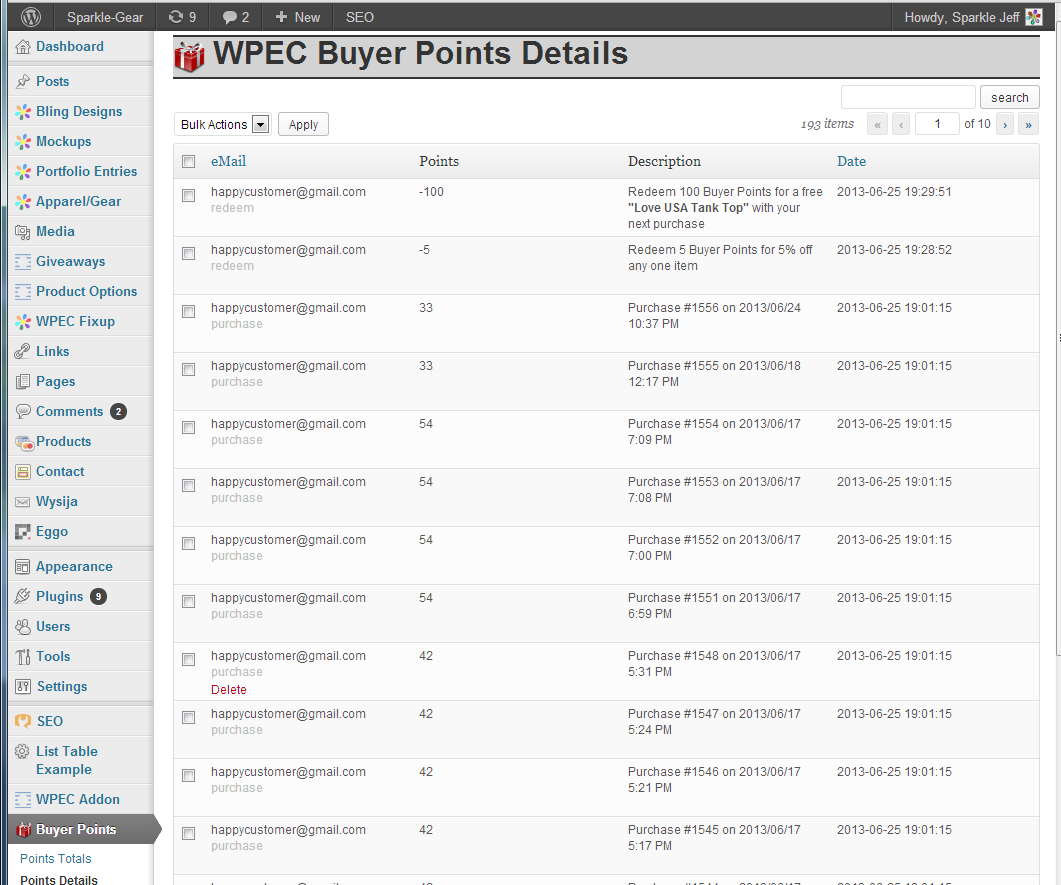Click the Dashboard home icon in sidebar
The height and width of the screenshot is (885, 1061).
[x=23, y=47]
